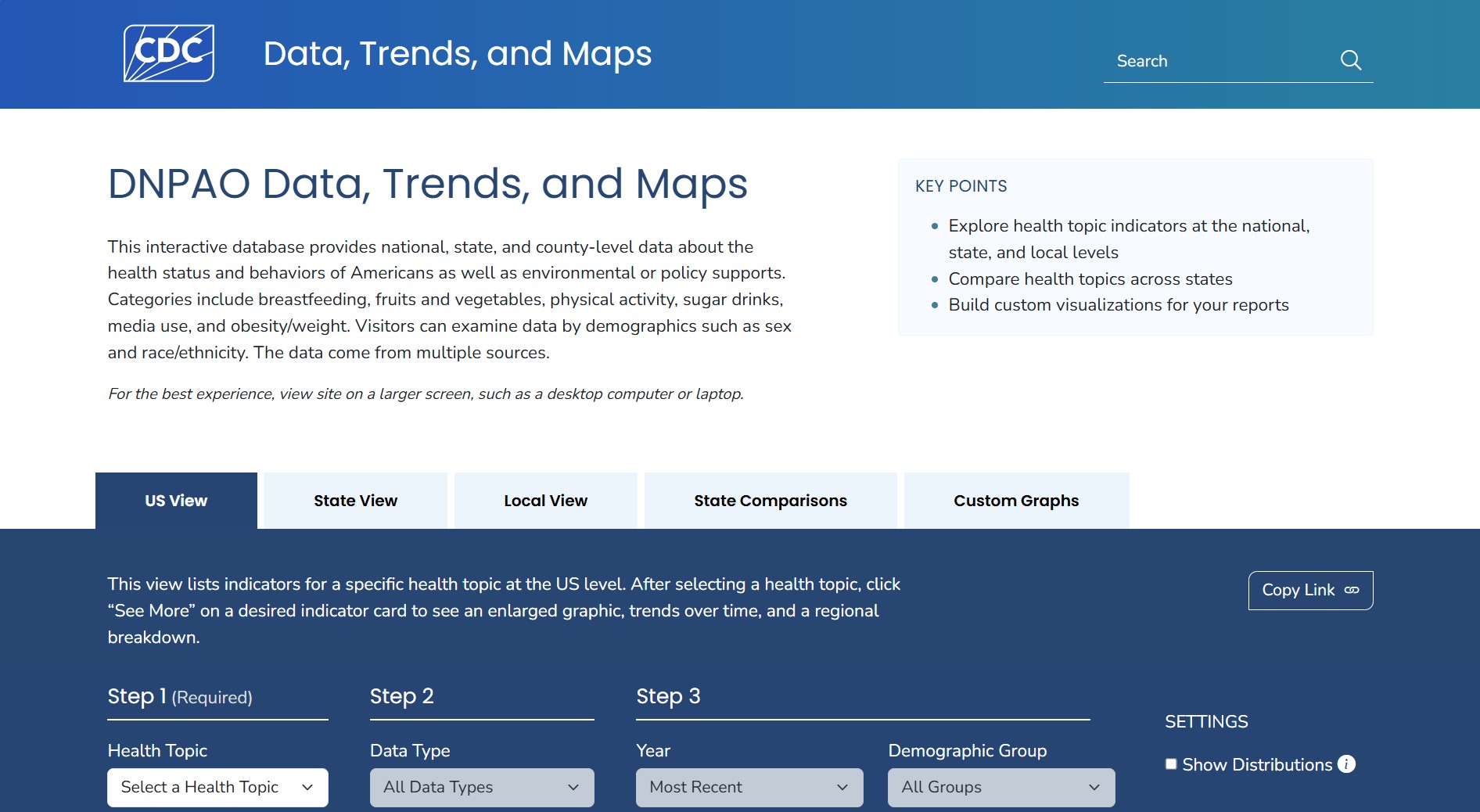
Task: Open the Most Recent year dropdown
Action: click(x=748, y=787)
